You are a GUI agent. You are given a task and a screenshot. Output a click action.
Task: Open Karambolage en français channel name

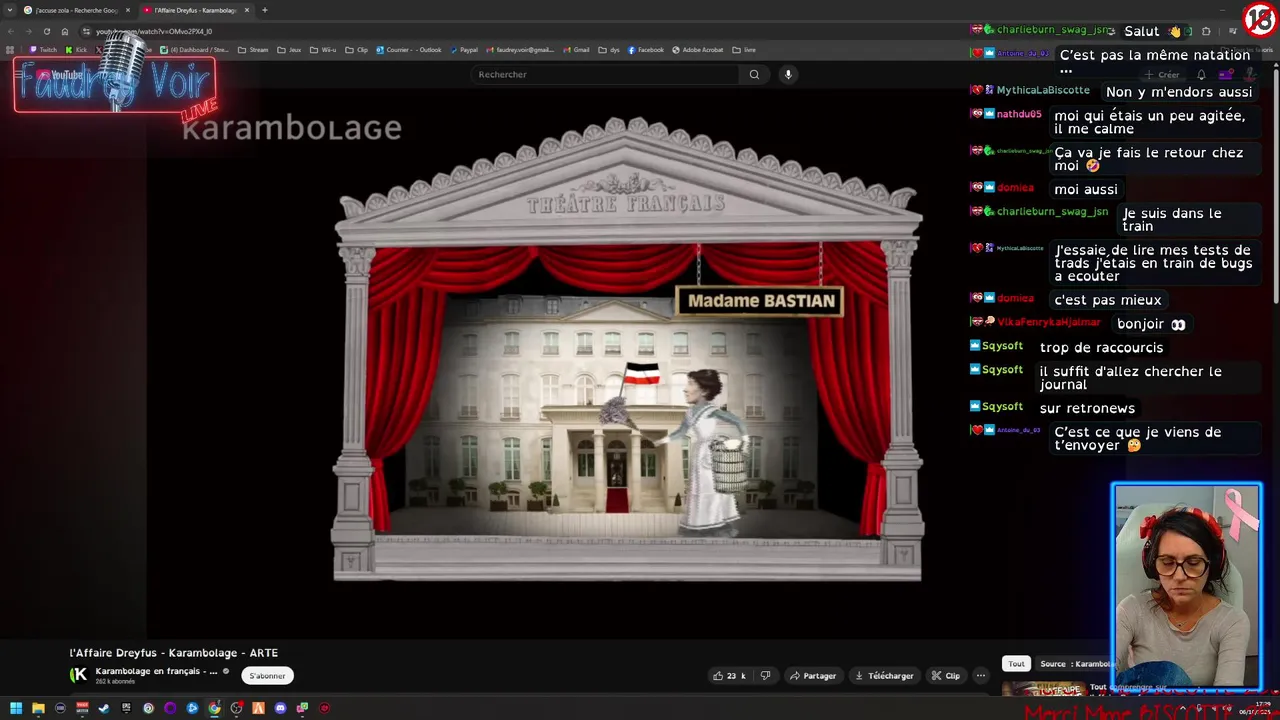tap(156, 671)
